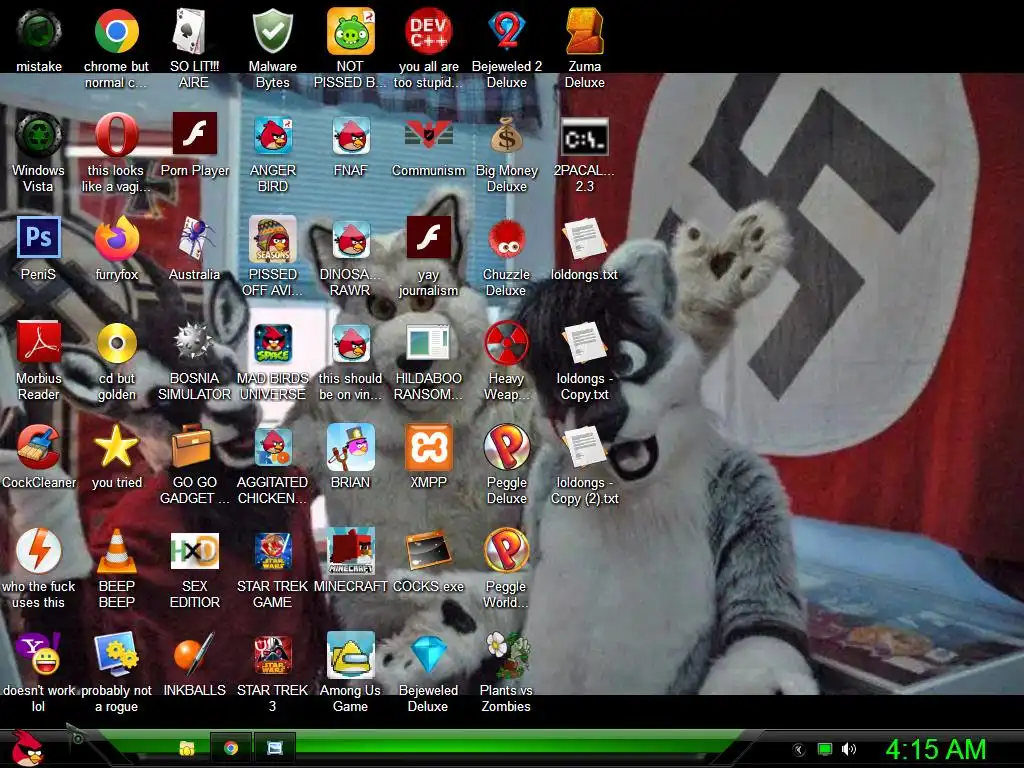Select the 'ANGER BIRD' shortcut

pos(272,135)
